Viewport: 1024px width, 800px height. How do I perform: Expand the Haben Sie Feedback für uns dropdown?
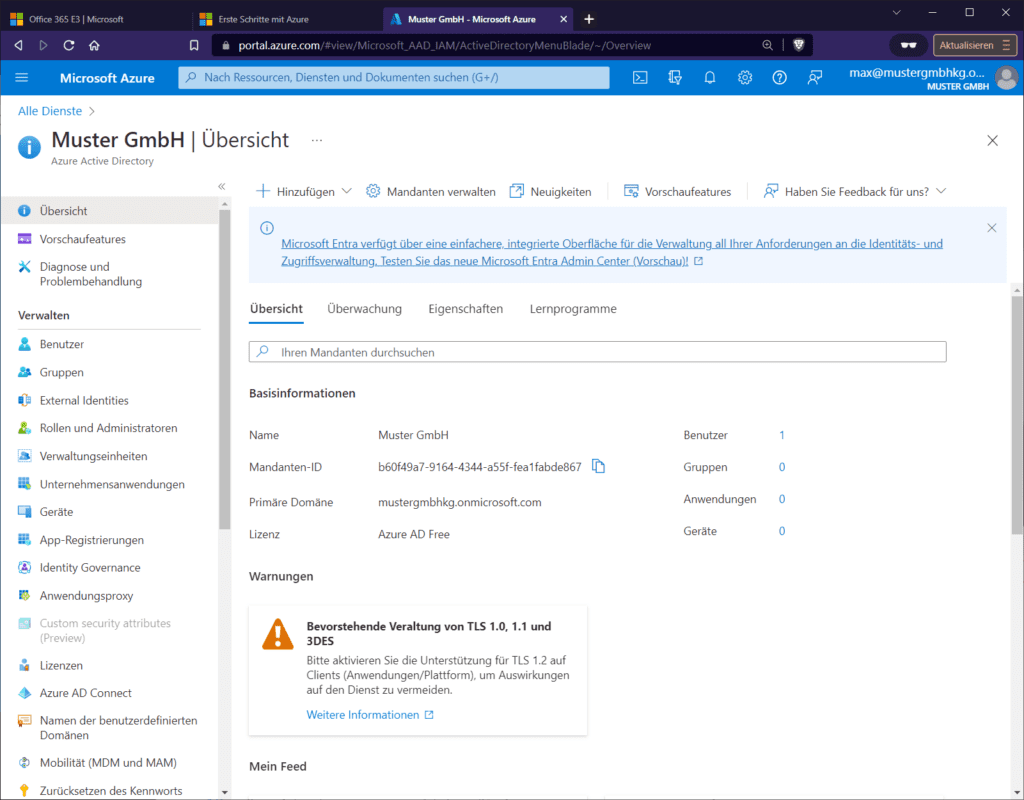(x=855, y=191)
